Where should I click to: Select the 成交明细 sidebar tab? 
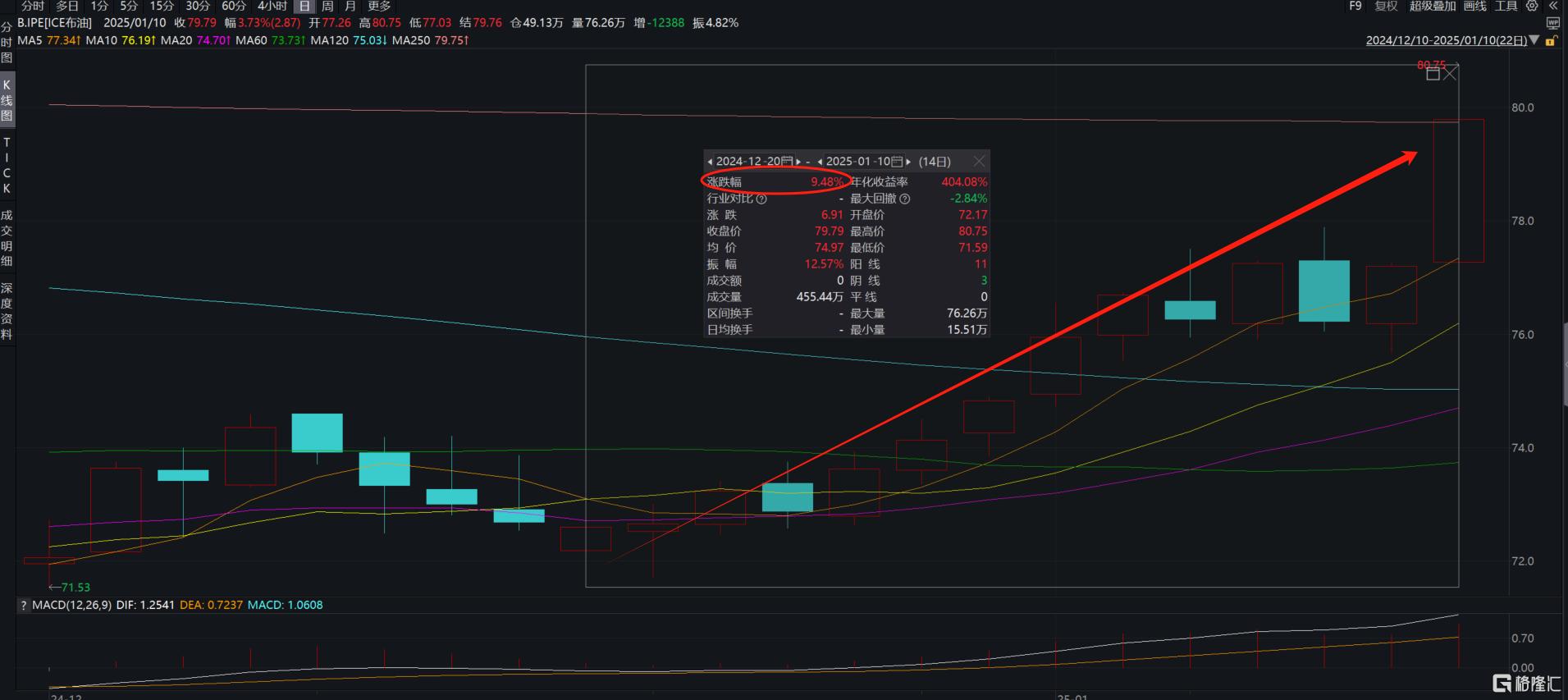tap(7, 238)
